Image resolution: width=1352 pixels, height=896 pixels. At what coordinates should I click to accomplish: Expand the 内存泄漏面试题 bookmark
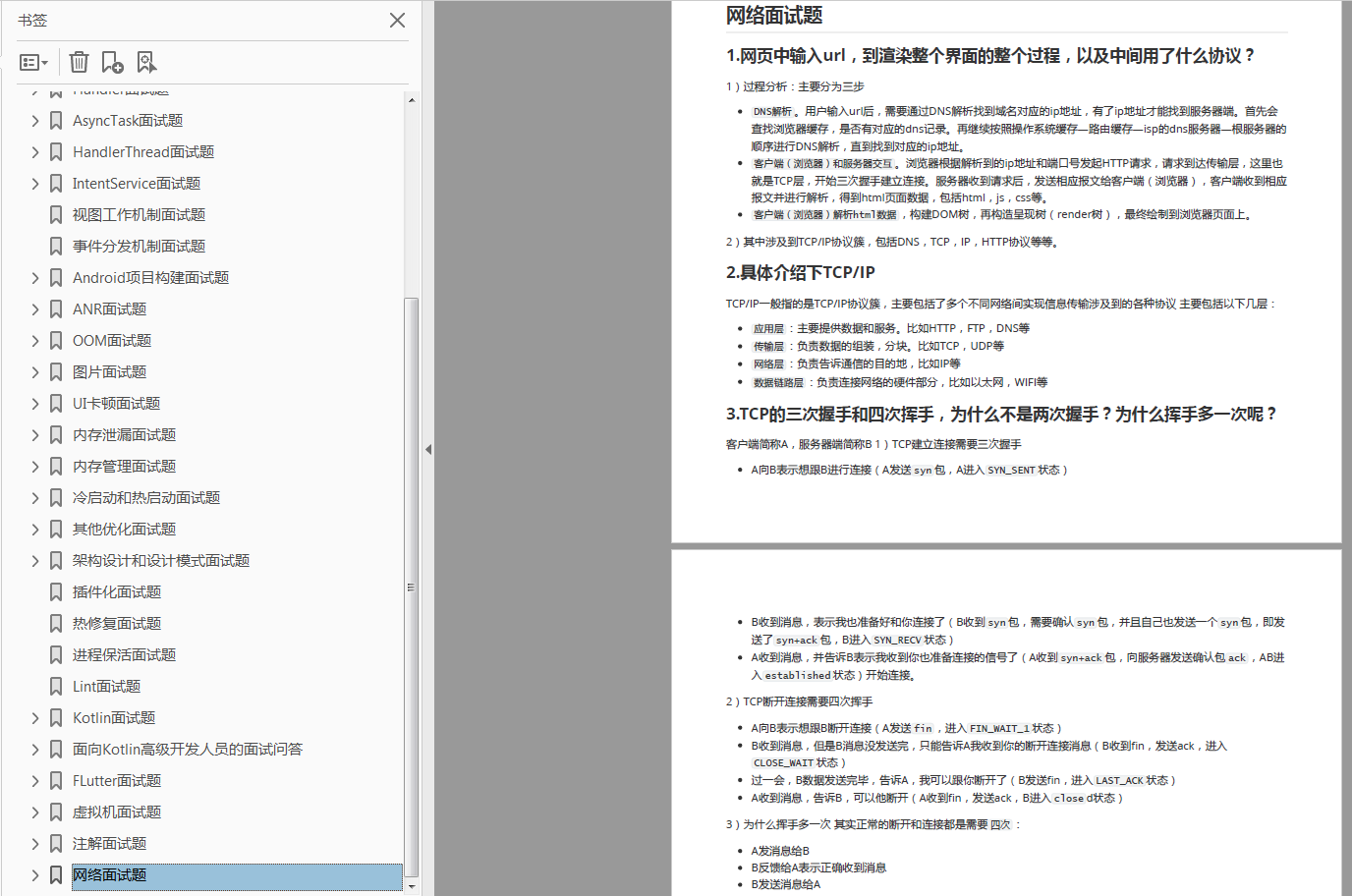(x=34, y=435)
